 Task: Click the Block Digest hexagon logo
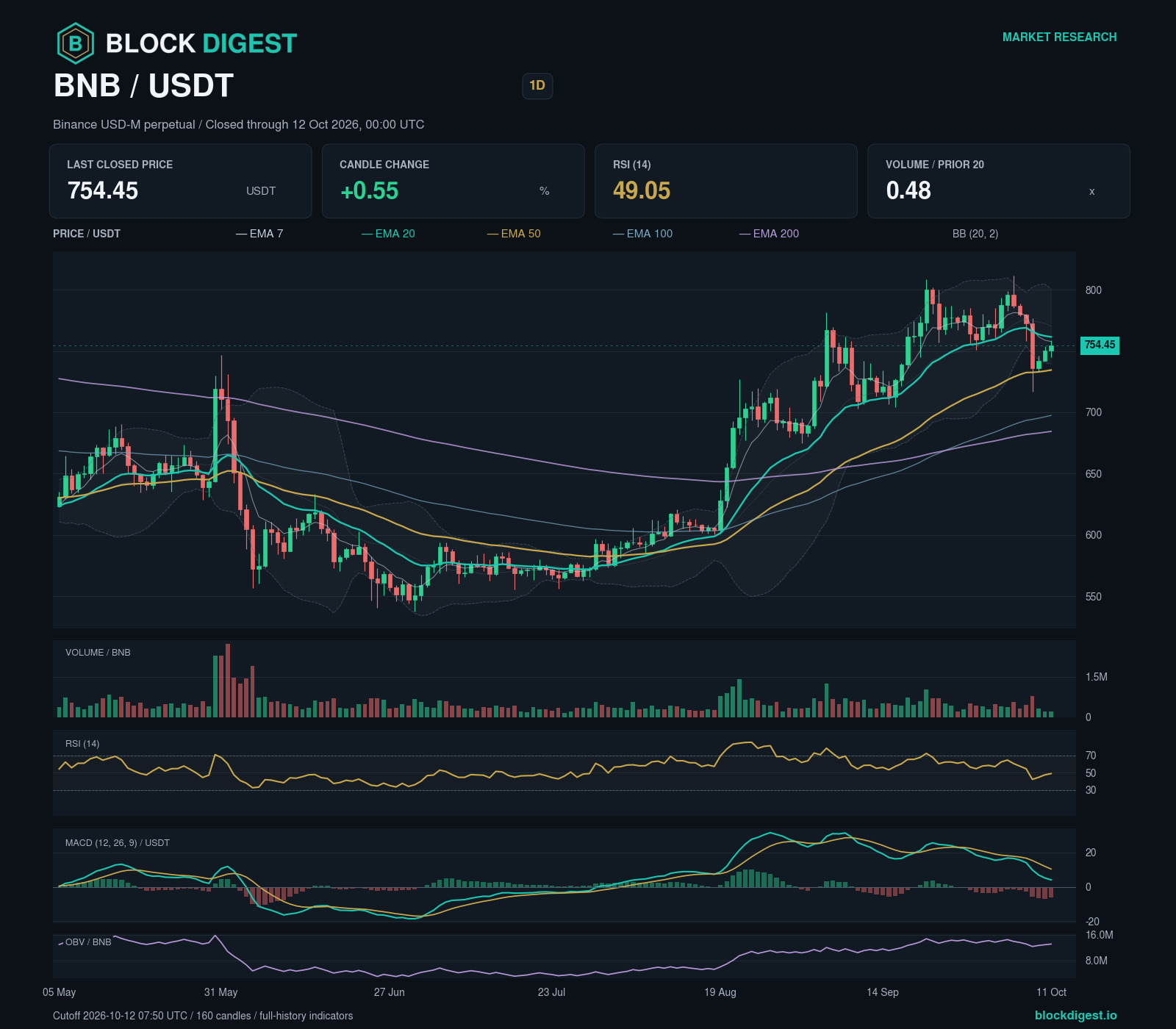pos(75,43)
